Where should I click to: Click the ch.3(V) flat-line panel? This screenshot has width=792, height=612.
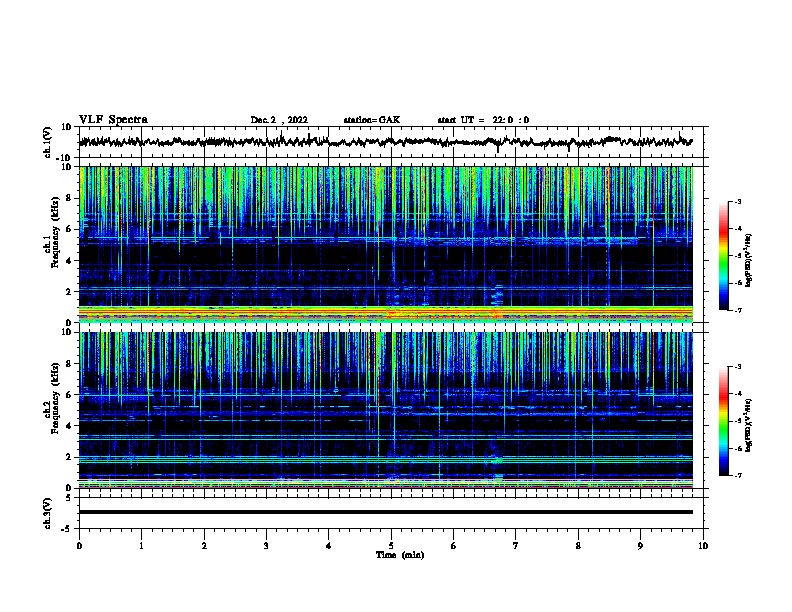(391, 513)
